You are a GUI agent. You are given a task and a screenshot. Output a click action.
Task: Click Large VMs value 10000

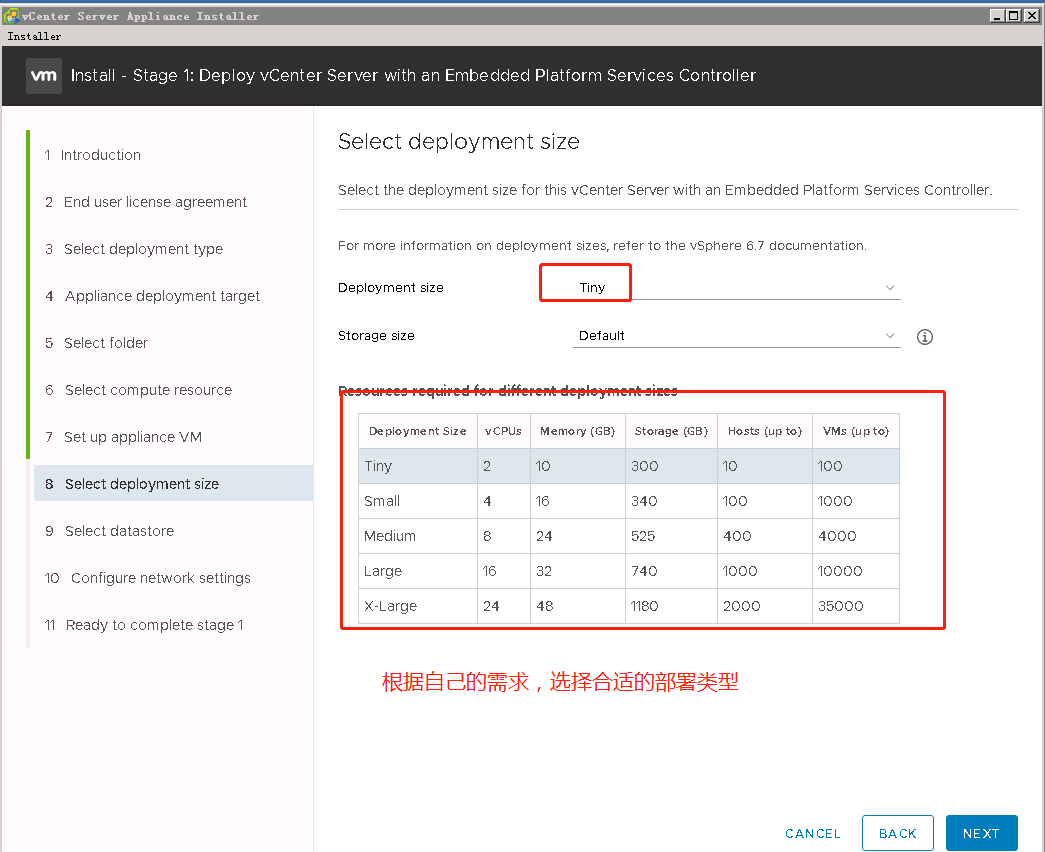coord(840,571)
